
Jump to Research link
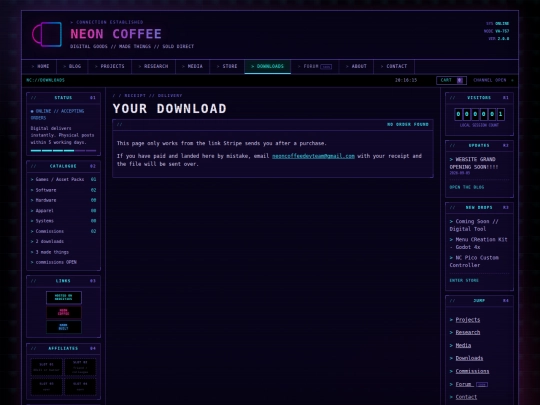[x=468, y=332]
